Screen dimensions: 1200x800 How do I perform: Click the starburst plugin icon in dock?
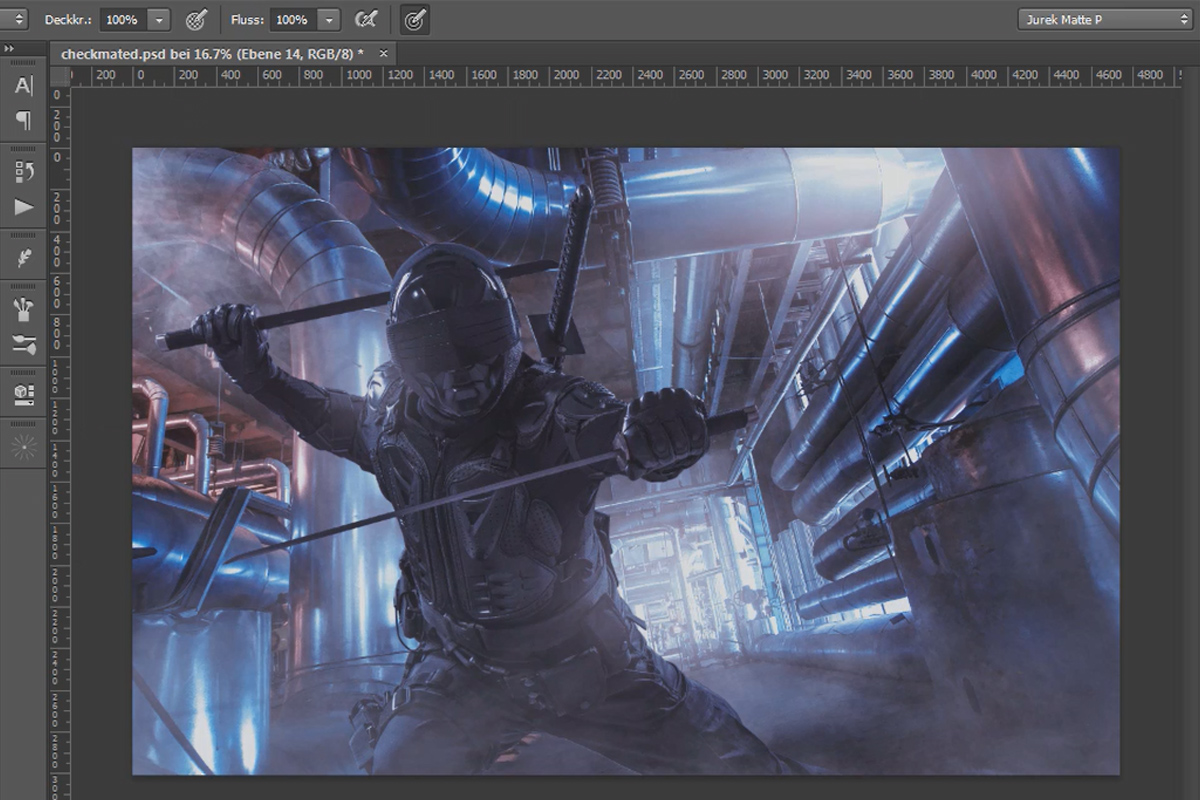pyautogui.click(x=23, y=447)
